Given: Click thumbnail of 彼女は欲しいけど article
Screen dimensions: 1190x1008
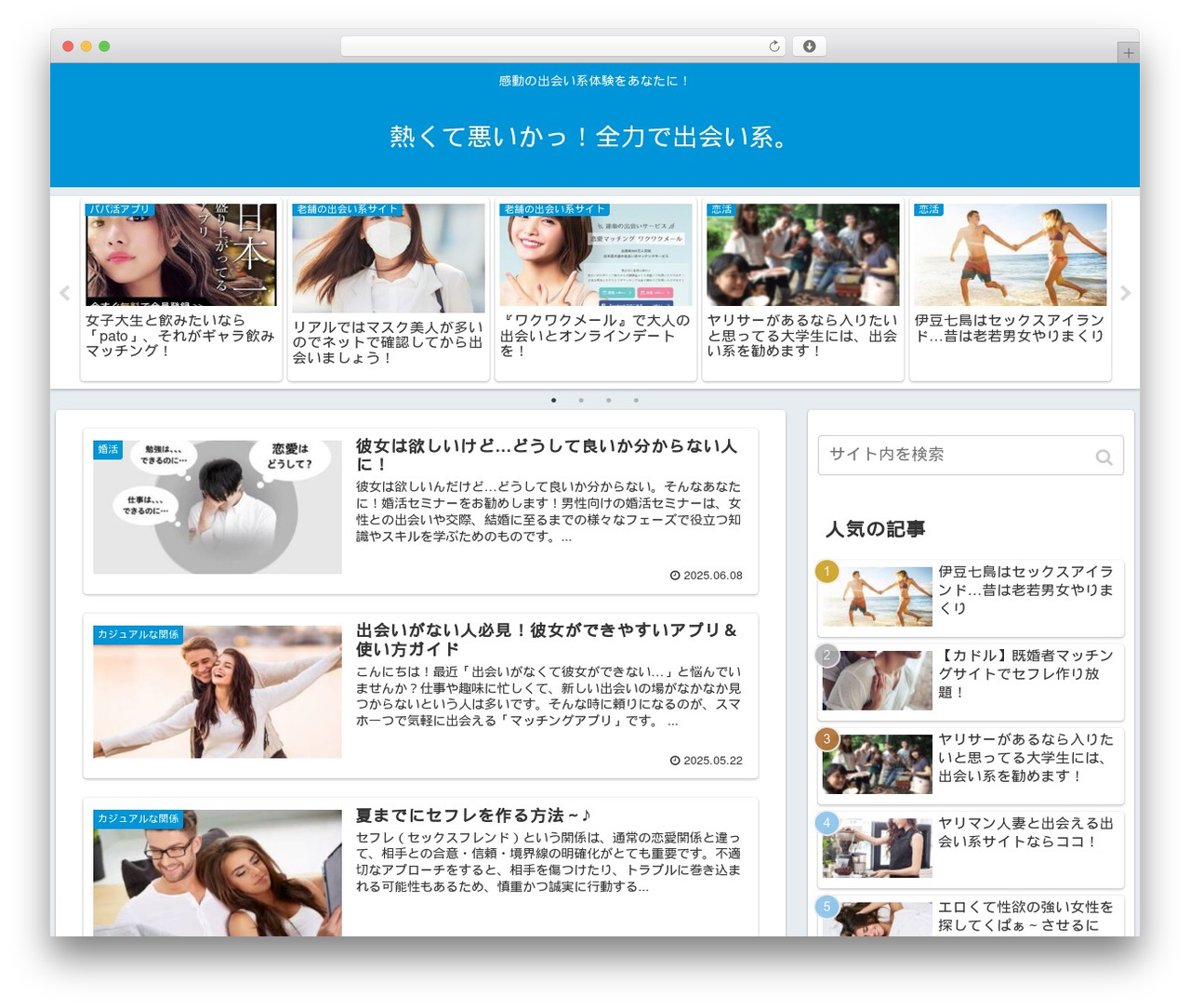Looking at the screenshot, I should point(218,507).
